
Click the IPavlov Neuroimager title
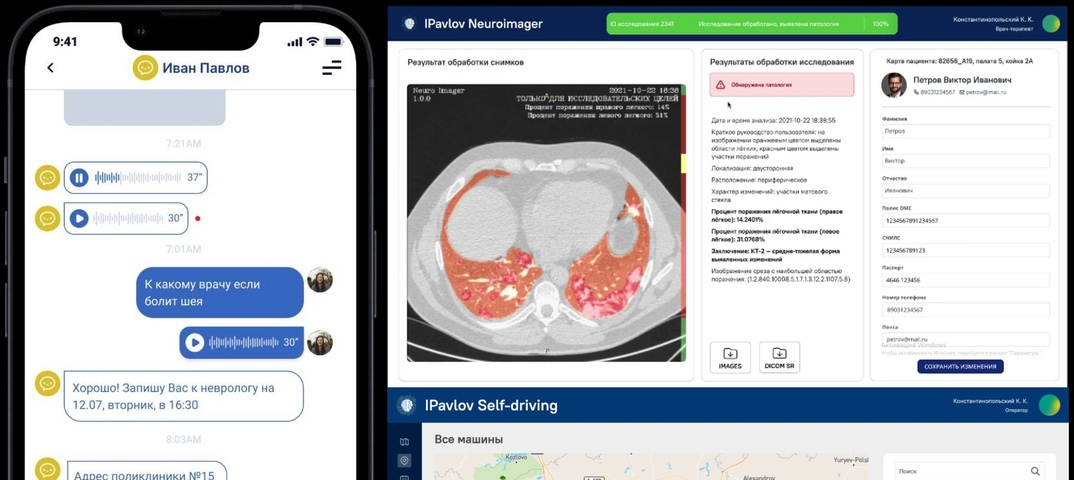tap(484, 24)
